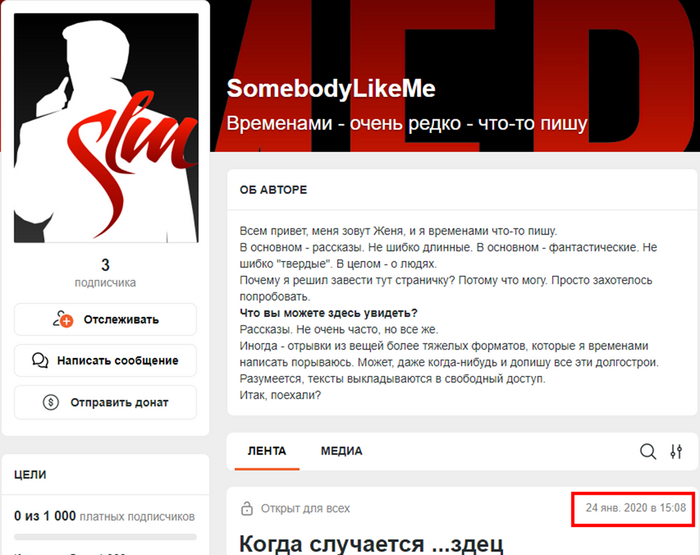Click the dollar coin donate icon
This screenshot has height=555, width=700.
50,402
